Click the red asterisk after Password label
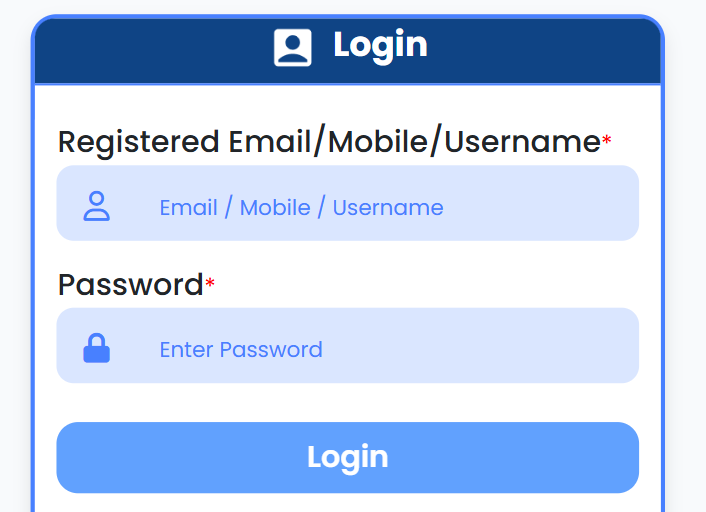The image size is (706, 512). [210, 285]
